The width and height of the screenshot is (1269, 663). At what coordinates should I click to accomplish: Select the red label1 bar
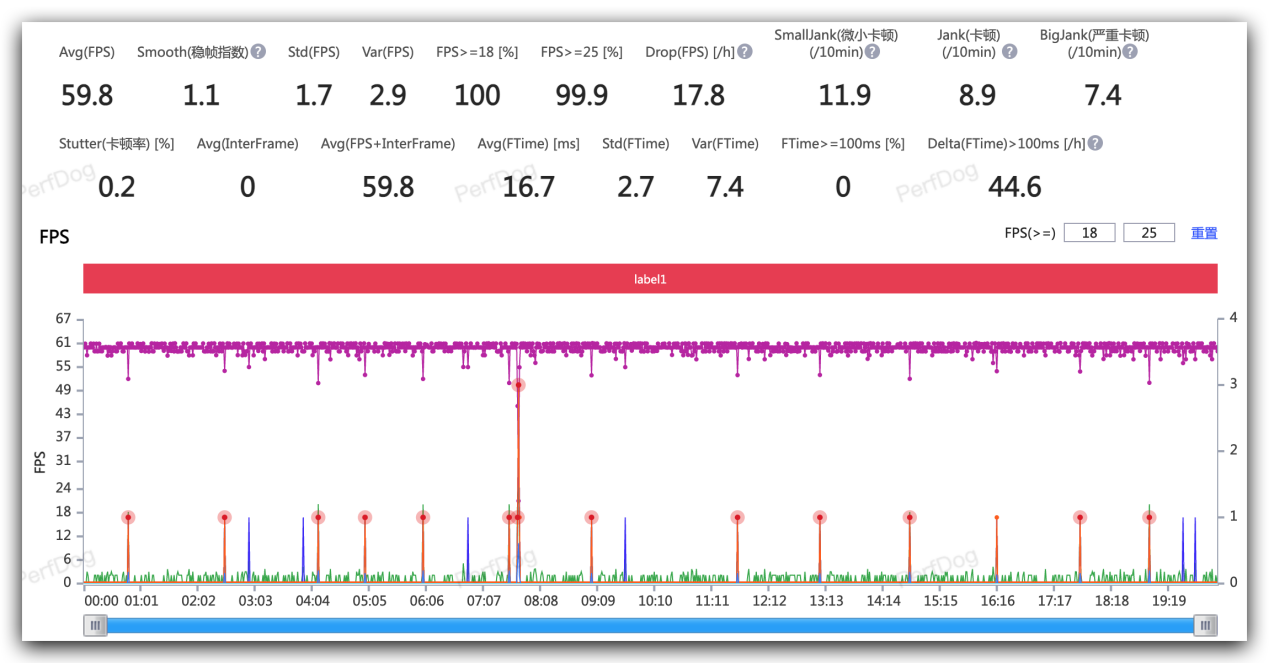click(x=650, y=279)
